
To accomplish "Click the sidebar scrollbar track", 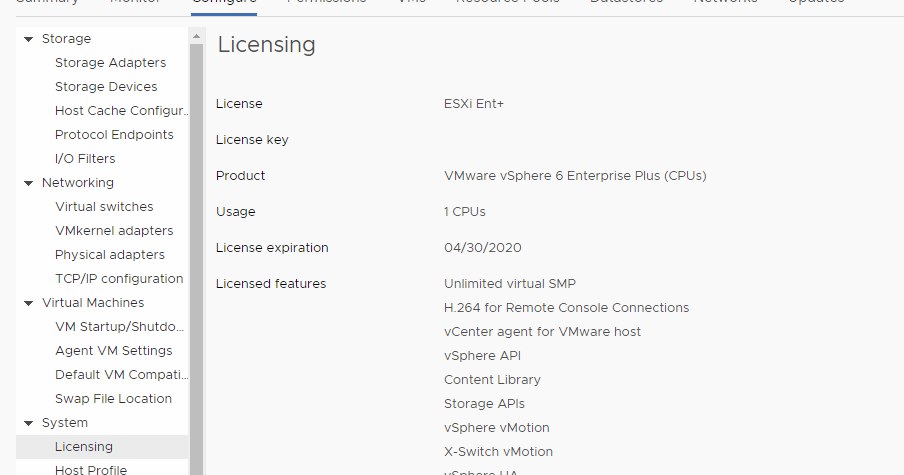I will tap(196, 259).
